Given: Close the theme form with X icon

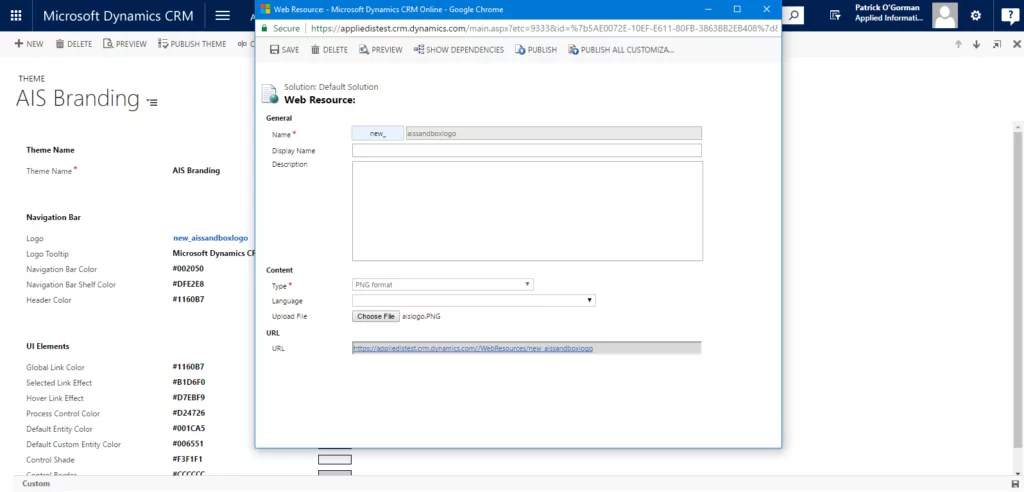Looking at the screenshot, I should [x=1016, y=44].
